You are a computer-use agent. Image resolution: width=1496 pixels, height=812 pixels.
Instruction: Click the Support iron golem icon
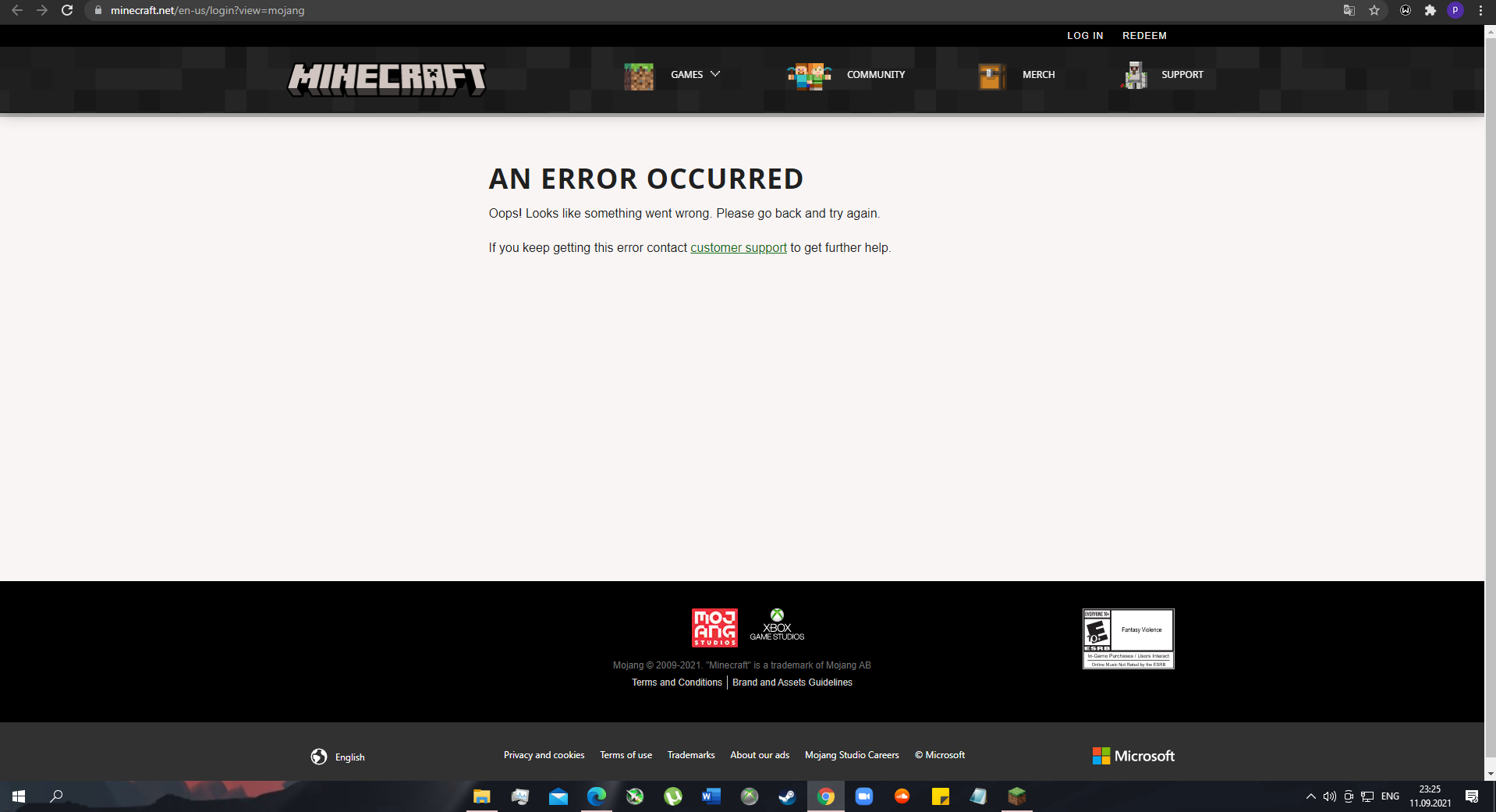tap(1135, 75)
